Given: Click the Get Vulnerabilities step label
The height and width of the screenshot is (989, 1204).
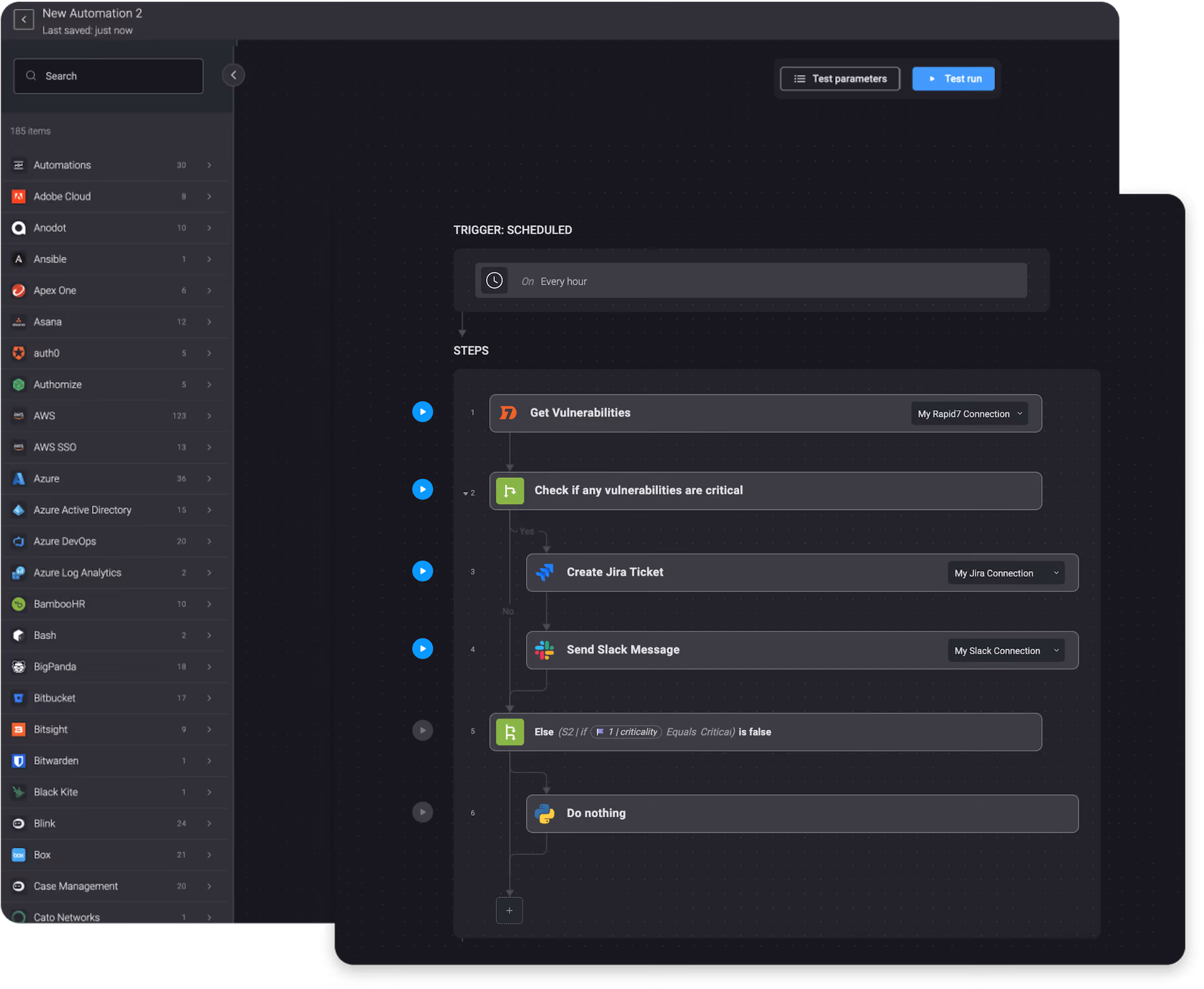Looking at the screenshot, I should [x=580, y=413].
